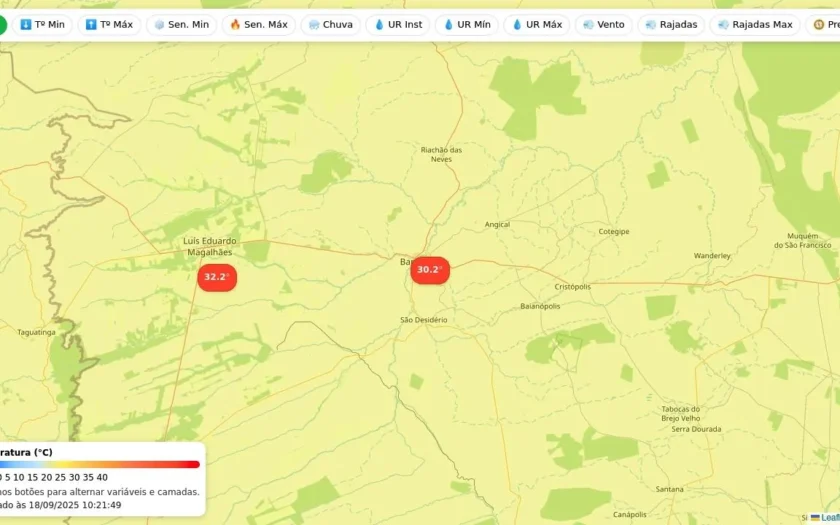Click the rain cloud icon on Chuva
Viewport: 840px width, 525px height.
314,25
